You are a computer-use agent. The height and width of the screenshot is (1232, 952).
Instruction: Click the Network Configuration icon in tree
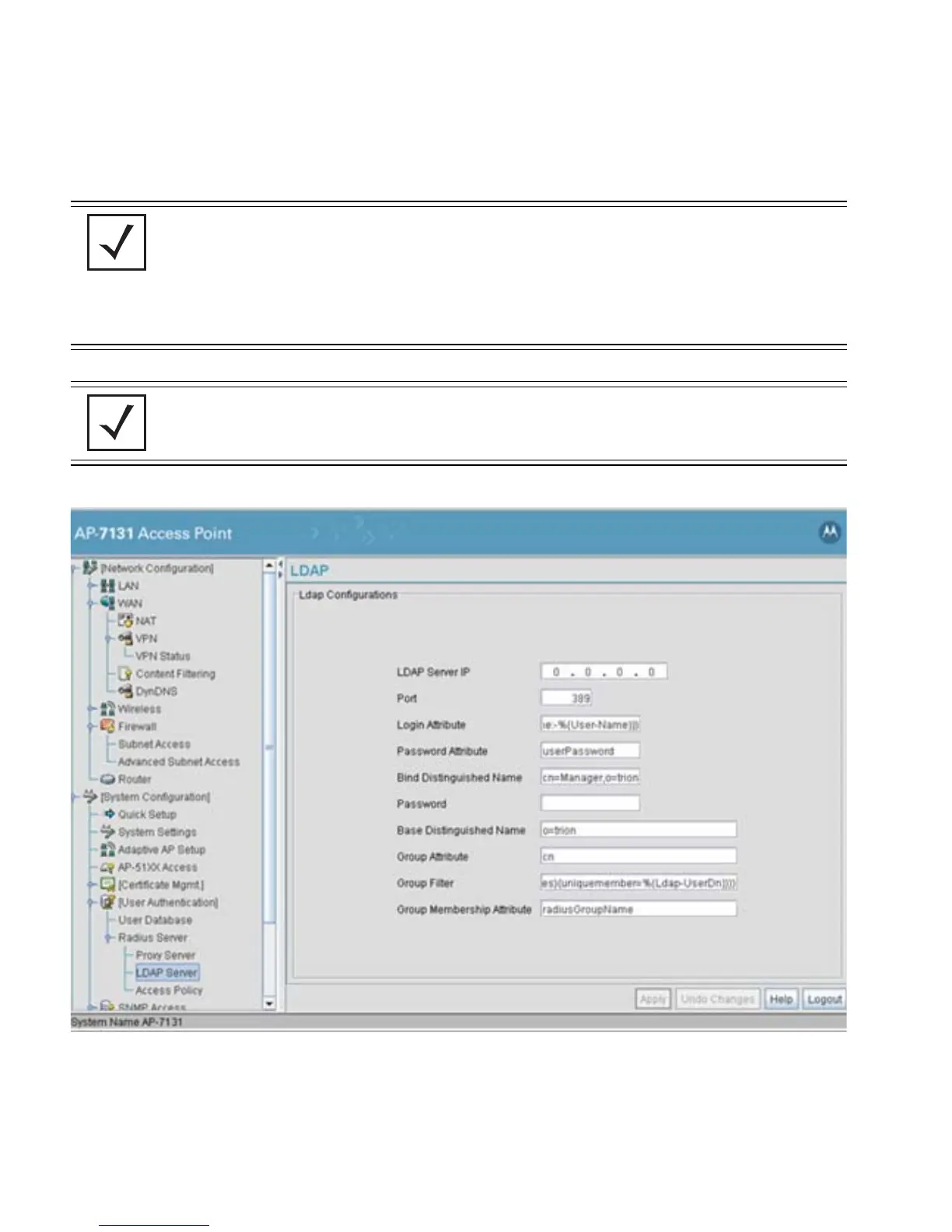pos(90,569)
